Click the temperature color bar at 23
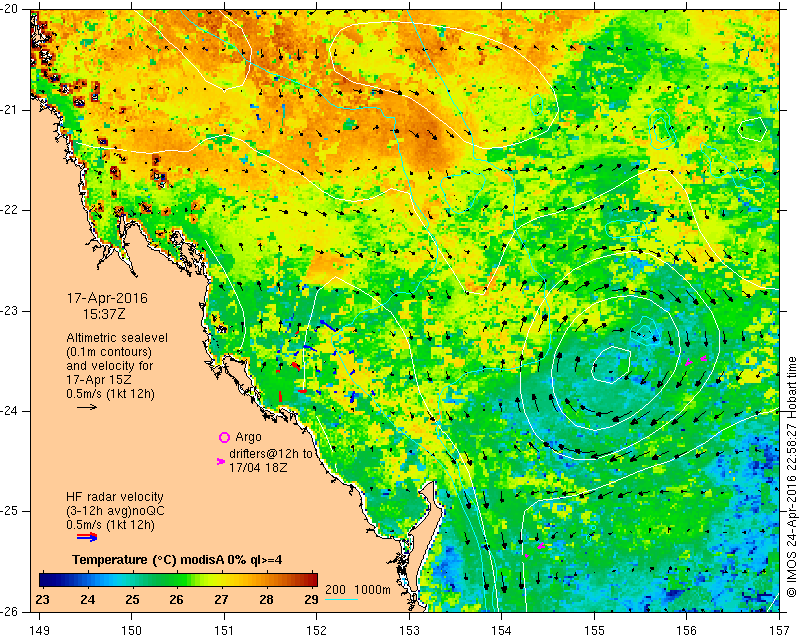The width and height of the screenshot is (800, 640). pos(42,580)
